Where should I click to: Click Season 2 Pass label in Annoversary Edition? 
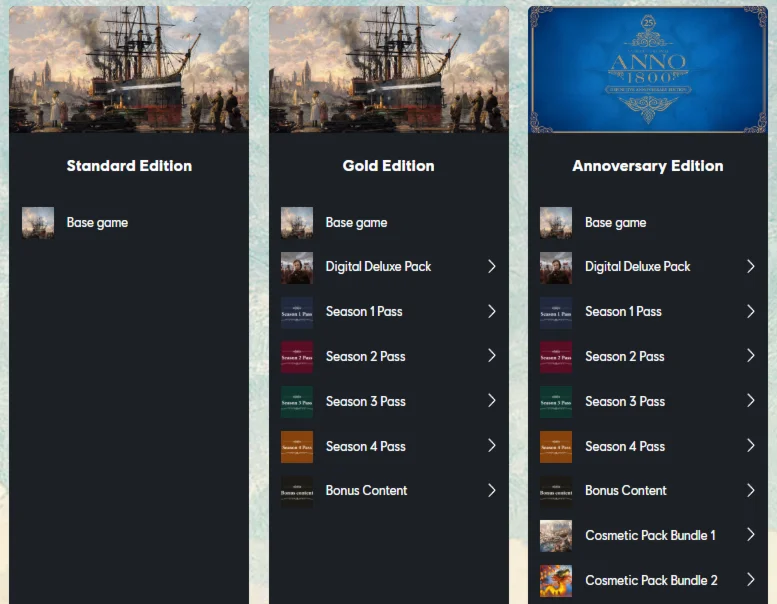(624, 356)
